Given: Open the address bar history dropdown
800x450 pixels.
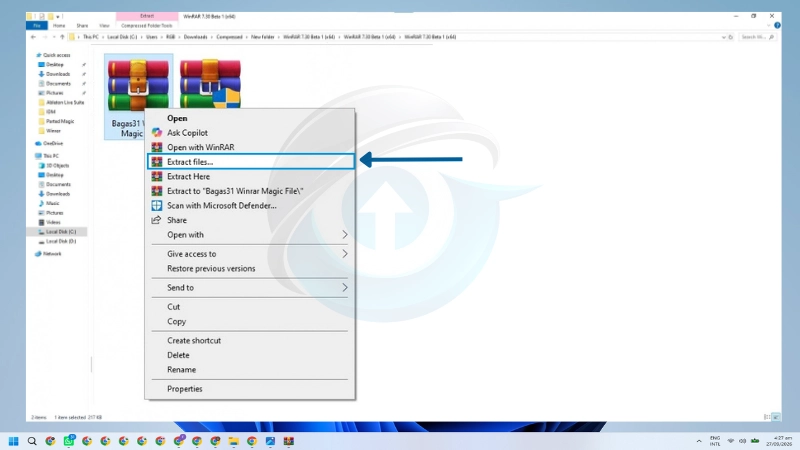Looking at the screenshot, I should pos(723,37).
